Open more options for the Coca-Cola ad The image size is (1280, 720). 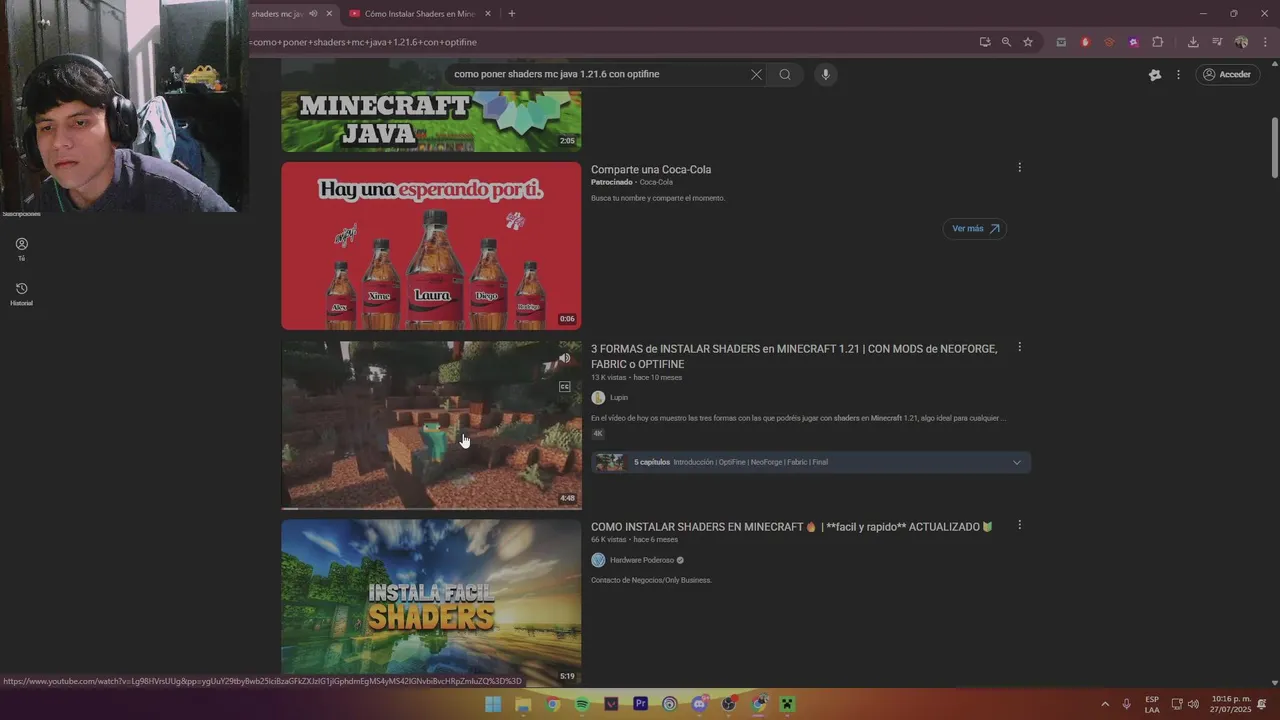pos(1019,168)
